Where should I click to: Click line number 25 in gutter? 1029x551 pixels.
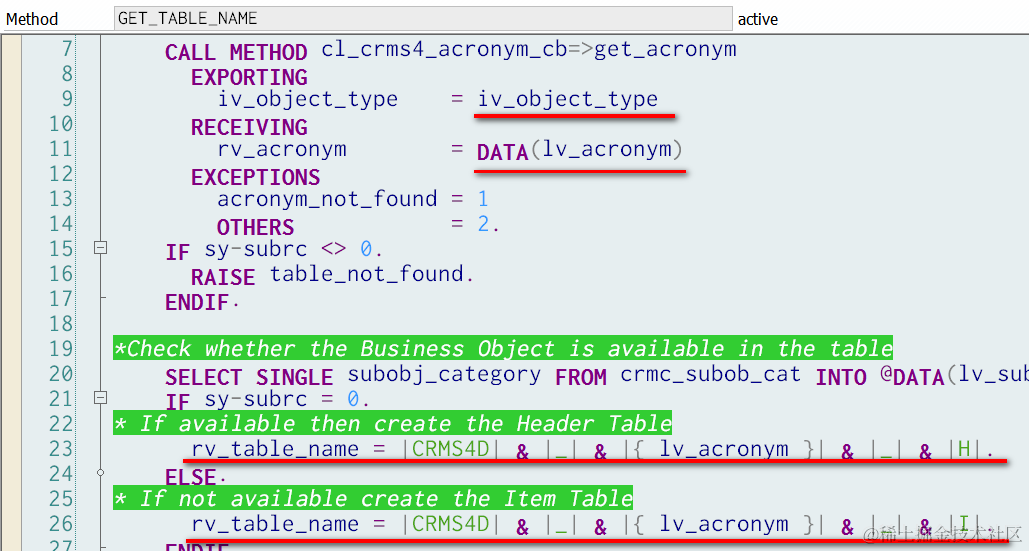(x=61, y=499)
